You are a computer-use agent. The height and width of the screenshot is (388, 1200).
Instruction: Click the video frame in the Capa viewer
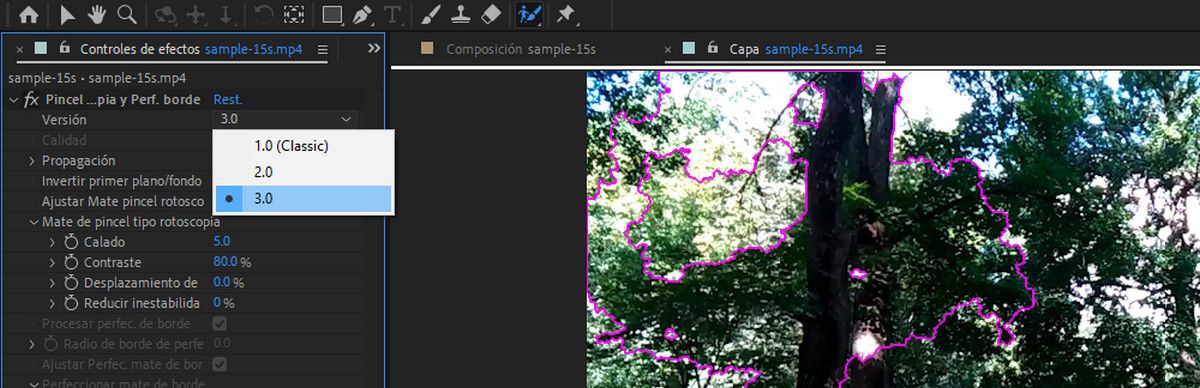892,229
